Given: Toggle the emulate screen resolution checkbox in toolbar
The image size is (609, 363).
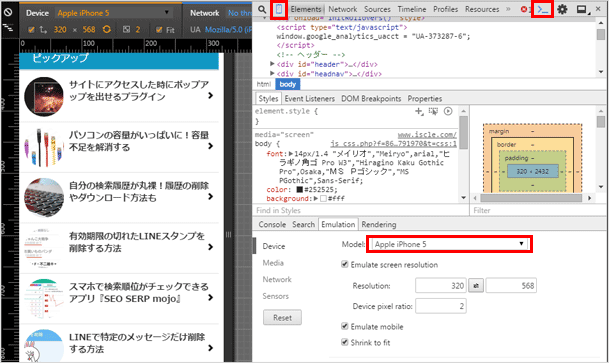Looking at the screenshot, I should [31, 30].
